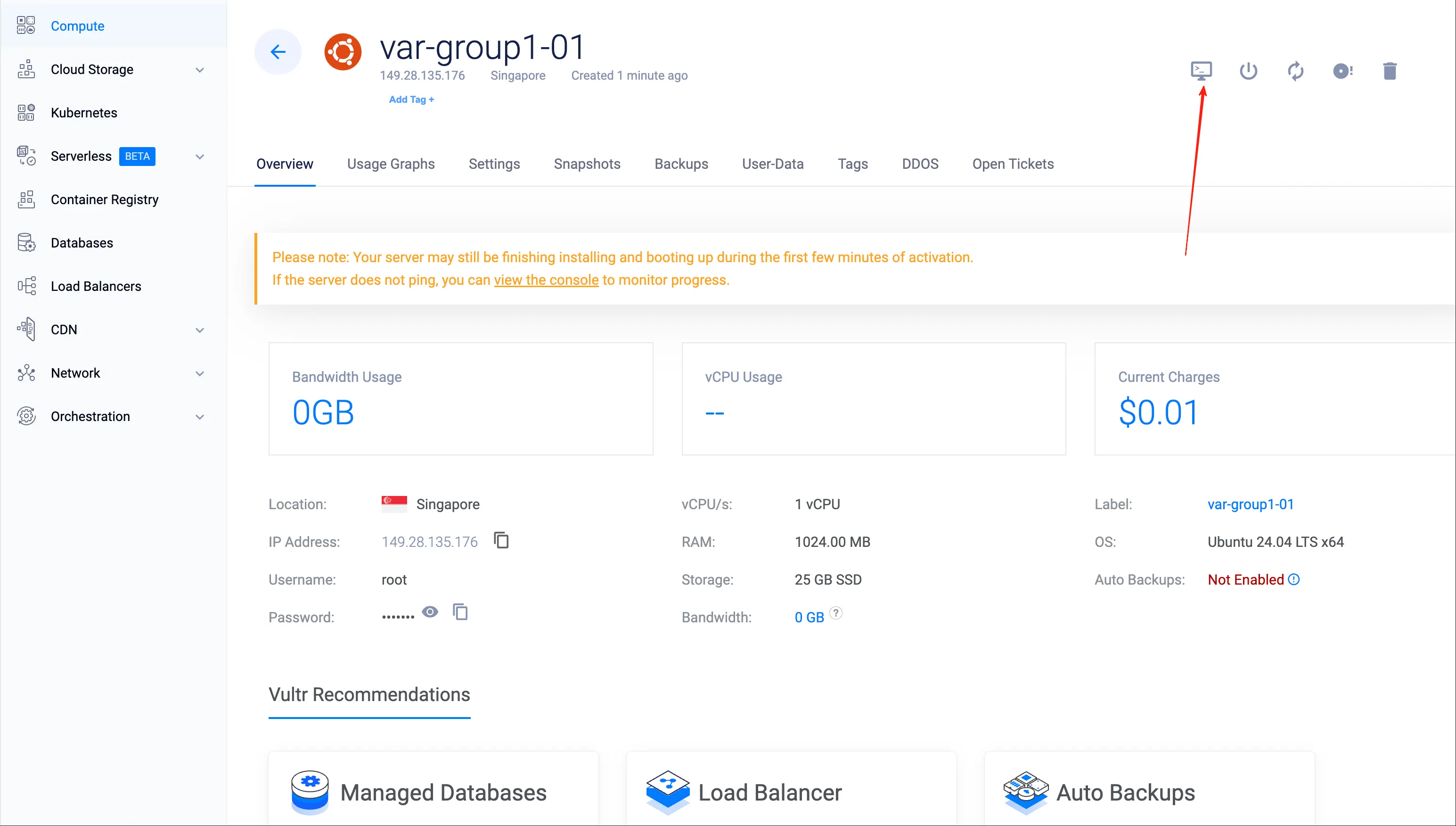This screenshot has height=826, width=1456.
Task: Show the hidden password with eye icon
Action: 430,612
